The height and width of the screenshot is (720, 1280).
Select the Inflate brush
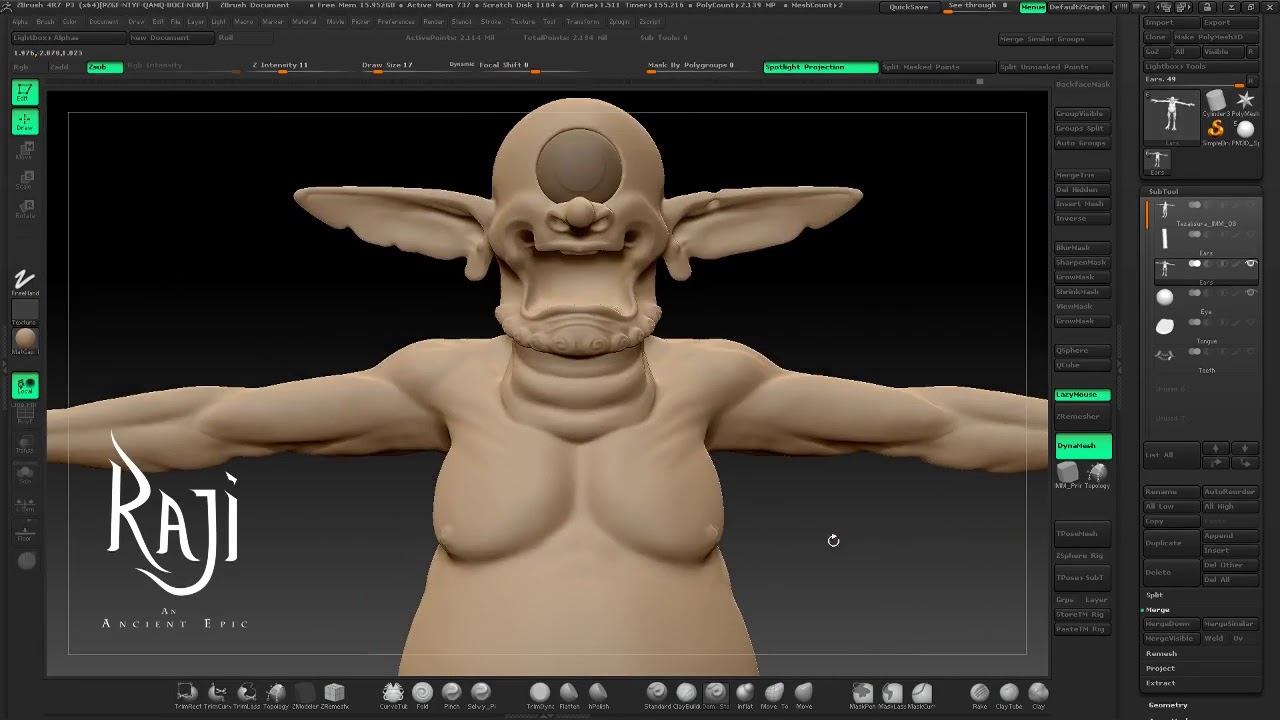click(745, 693)
